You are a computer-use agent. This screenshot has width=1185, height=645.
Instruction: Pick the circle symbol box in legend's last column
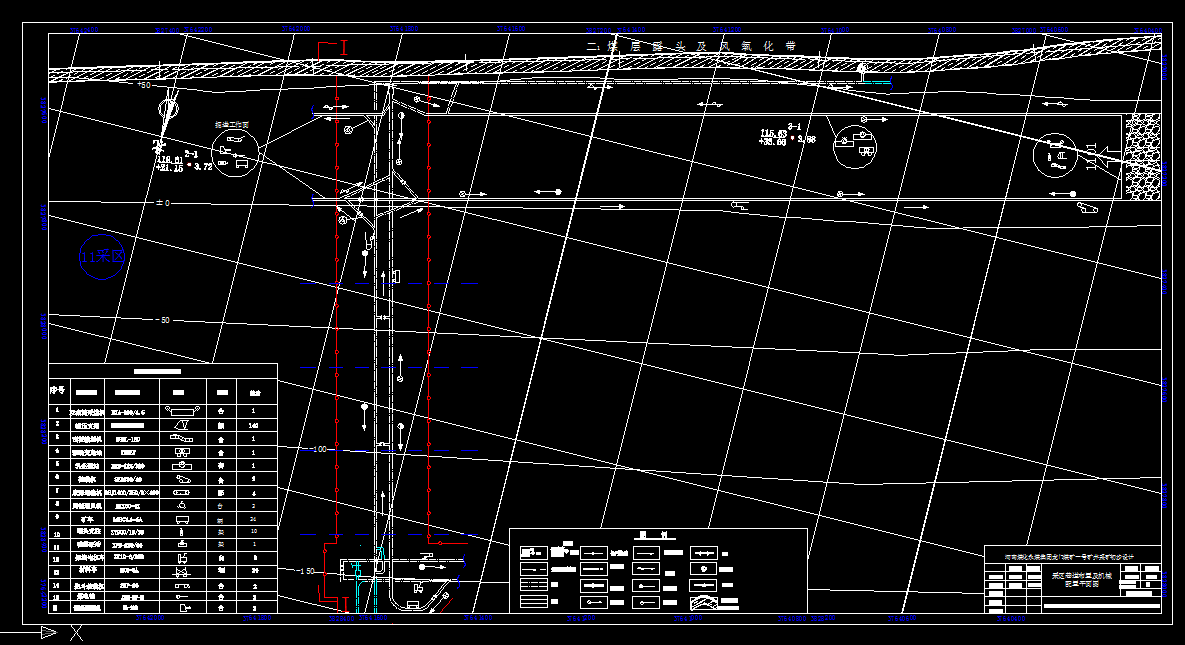[704, 569]
